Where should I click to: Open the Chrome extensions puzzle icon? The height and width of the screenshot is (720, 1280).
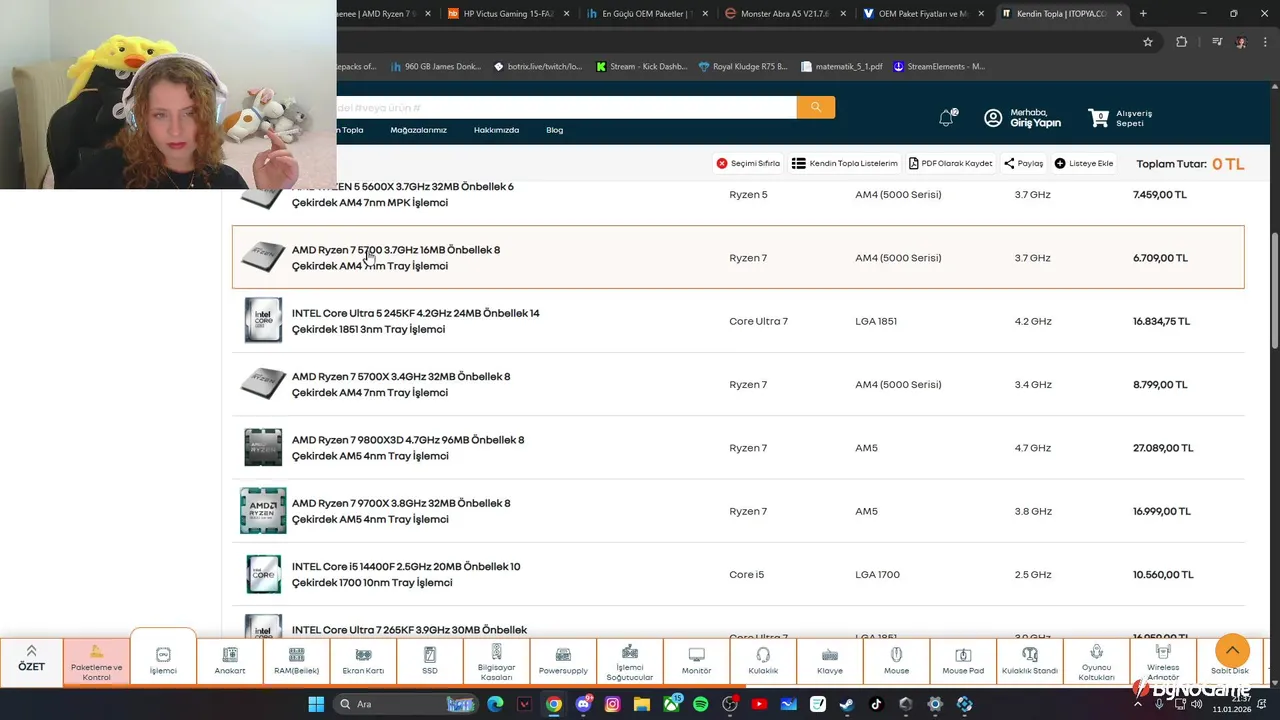pyautogui.click(x=1181, y=42)
